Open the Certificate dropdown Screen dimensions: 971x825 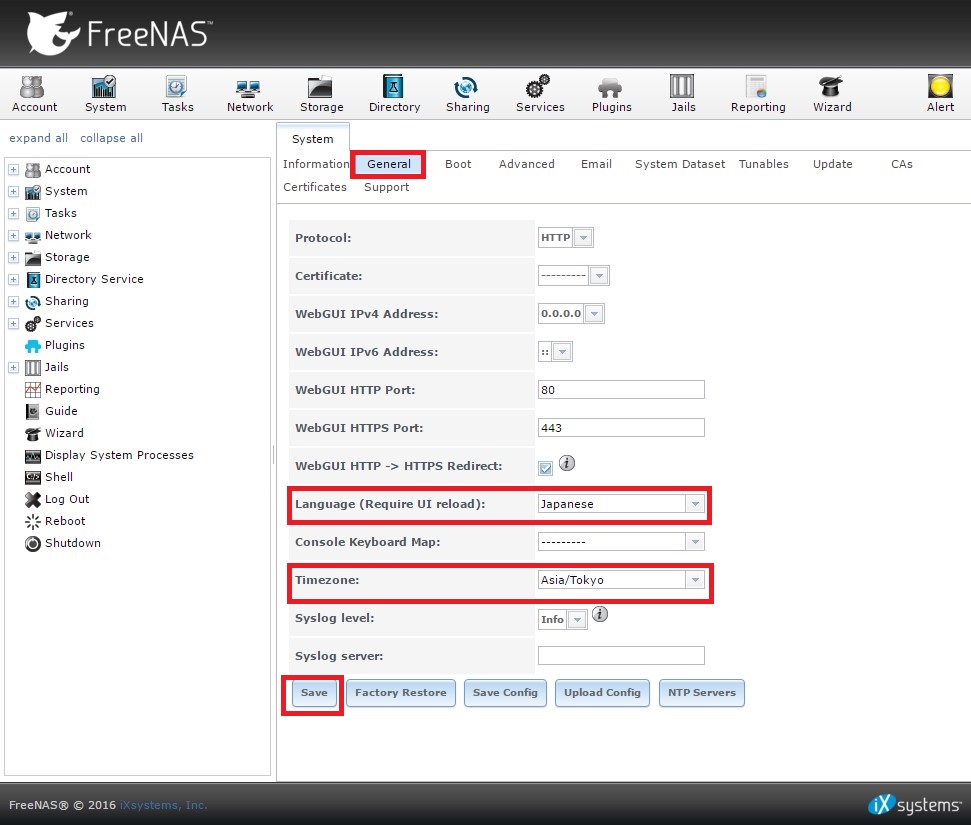click(x=599, y=276)
